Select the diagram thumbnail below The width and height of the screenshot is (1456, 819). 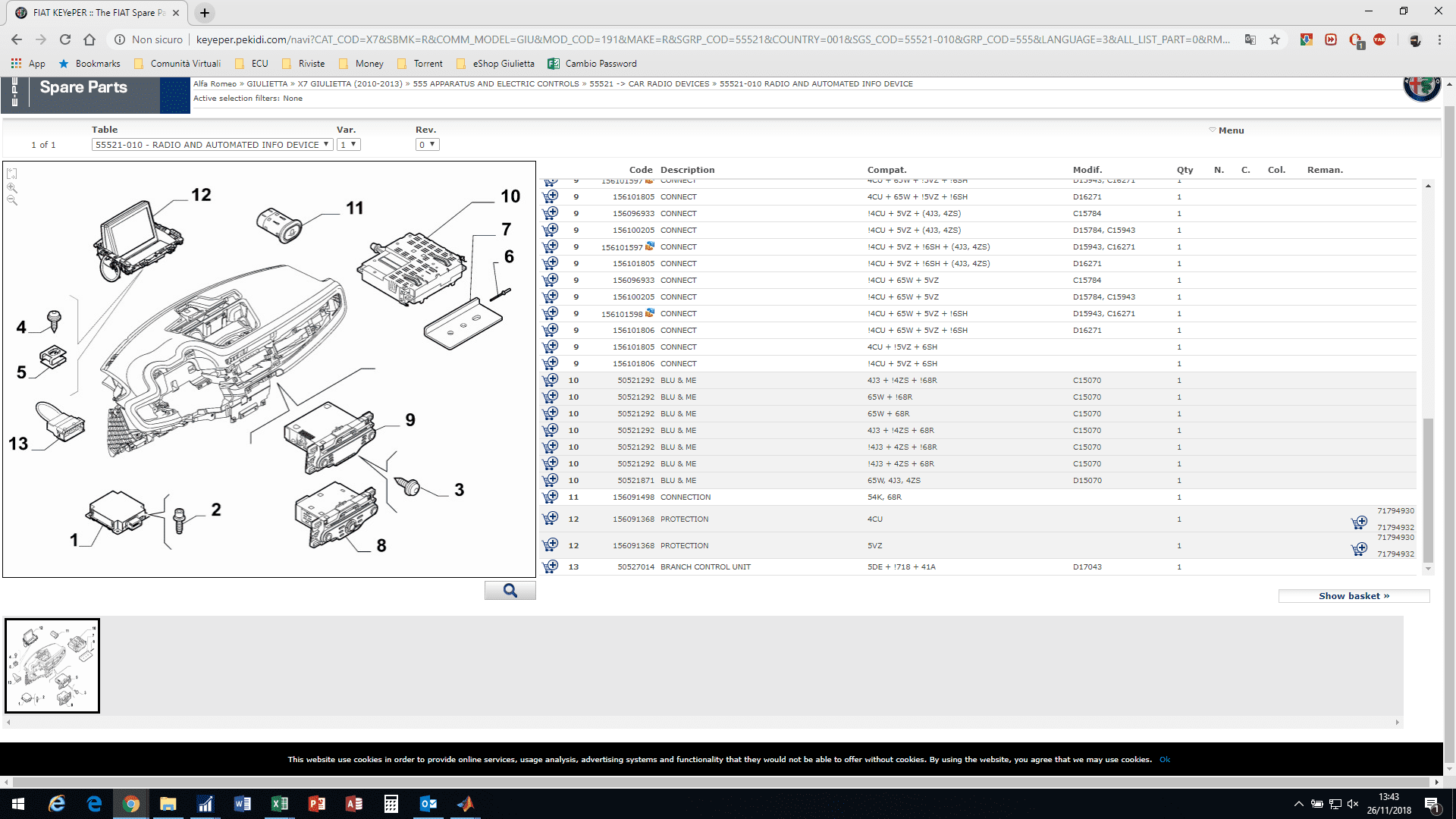click(52, 666)
